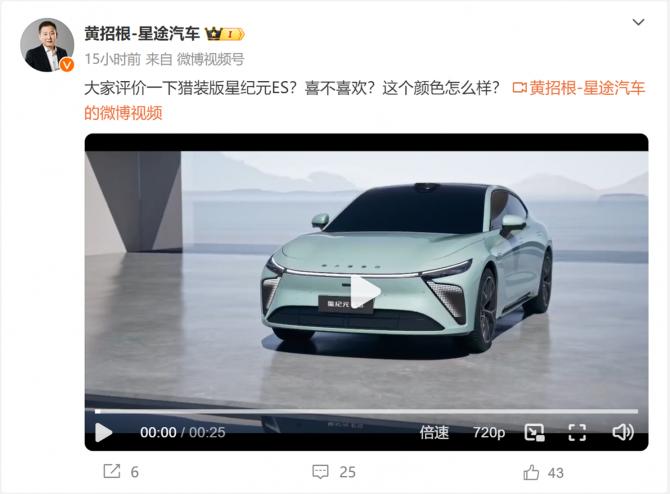The image size is (670, 494).
Task: Open 黄招根-星途汽车 username profile link
Action: (142, 34)
